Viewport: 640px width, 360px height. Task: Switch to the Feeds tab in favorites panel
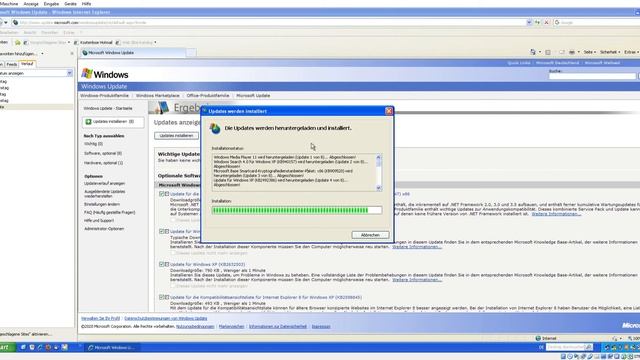coord(12,64)
